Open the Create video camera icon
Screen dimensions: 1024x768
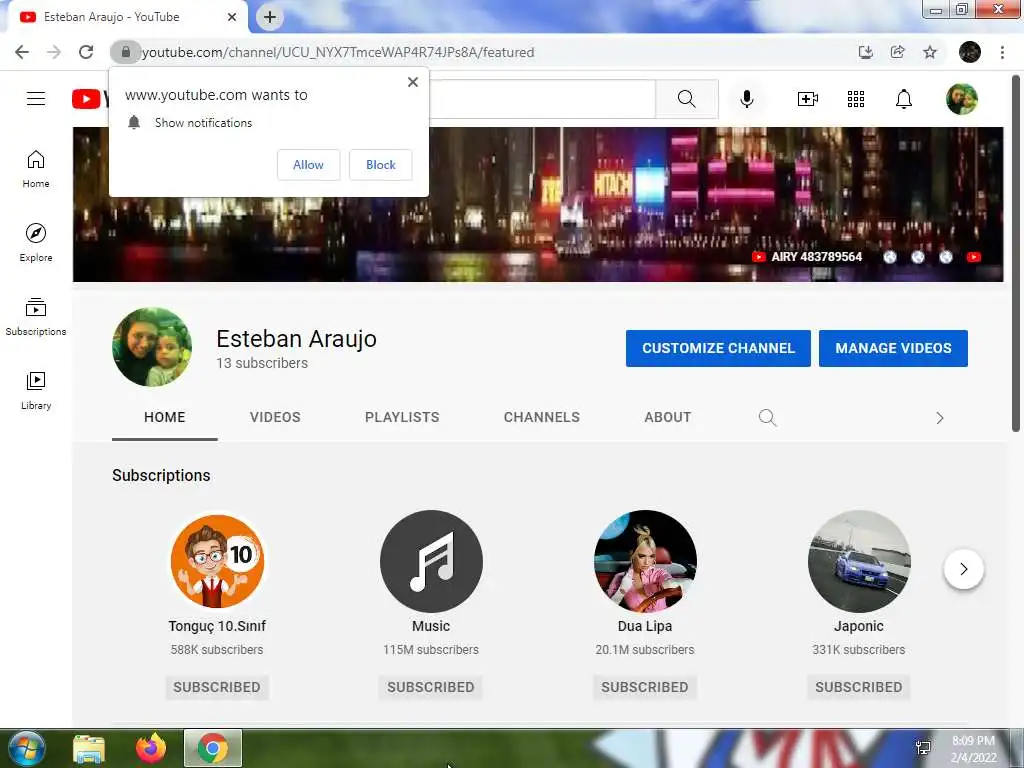(808, 99)
